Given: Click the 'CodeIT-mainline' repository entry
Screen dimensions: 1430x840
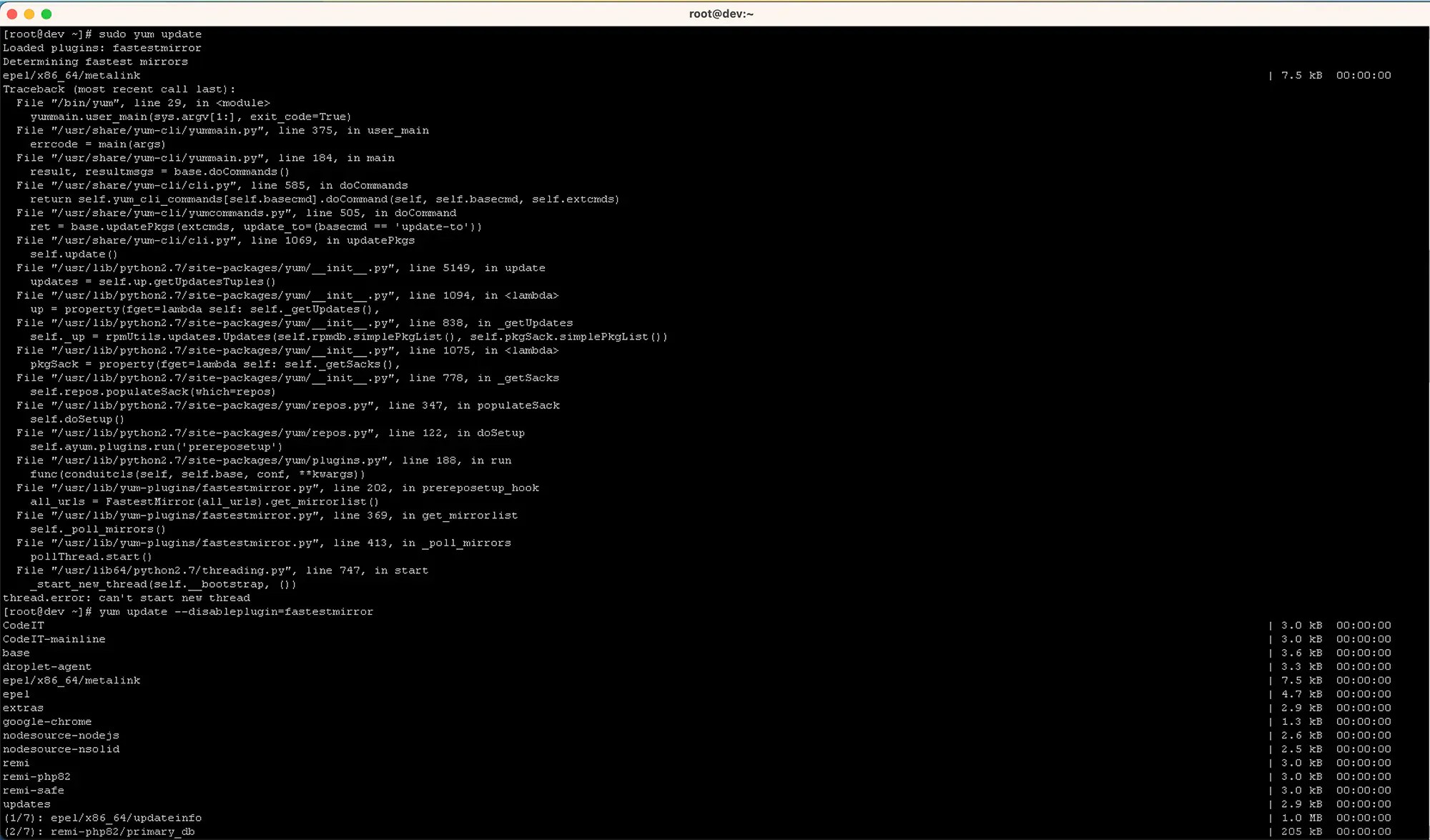Looking at the screenshot, I should (54, 638).
